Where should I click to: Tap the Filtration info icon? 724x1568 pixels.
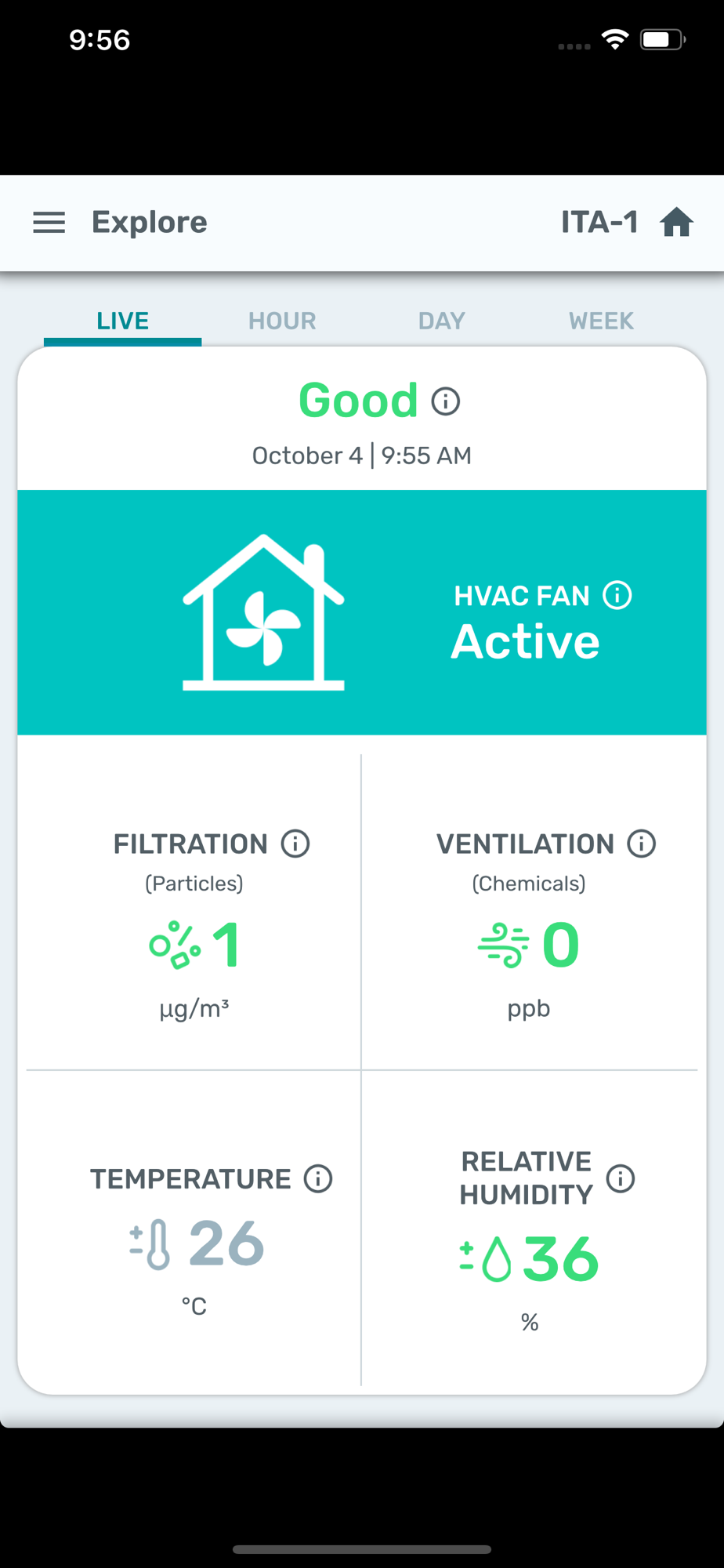tap(295, 844)
